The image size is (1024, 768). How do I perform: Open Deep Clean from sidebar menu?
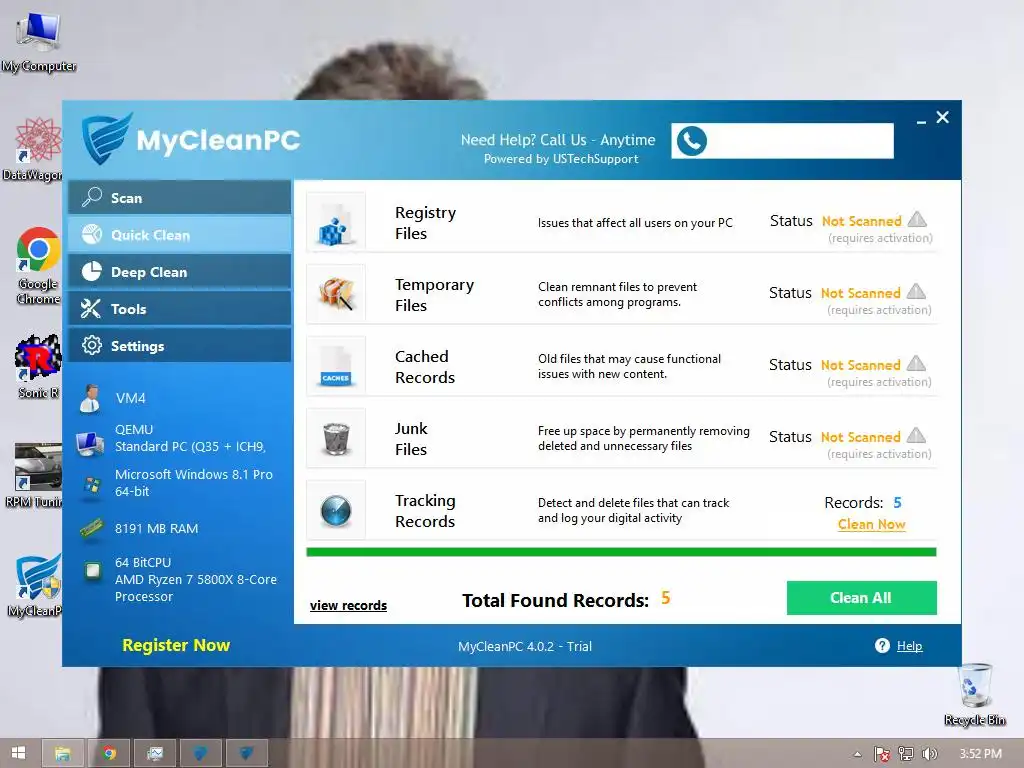[180, 272]
